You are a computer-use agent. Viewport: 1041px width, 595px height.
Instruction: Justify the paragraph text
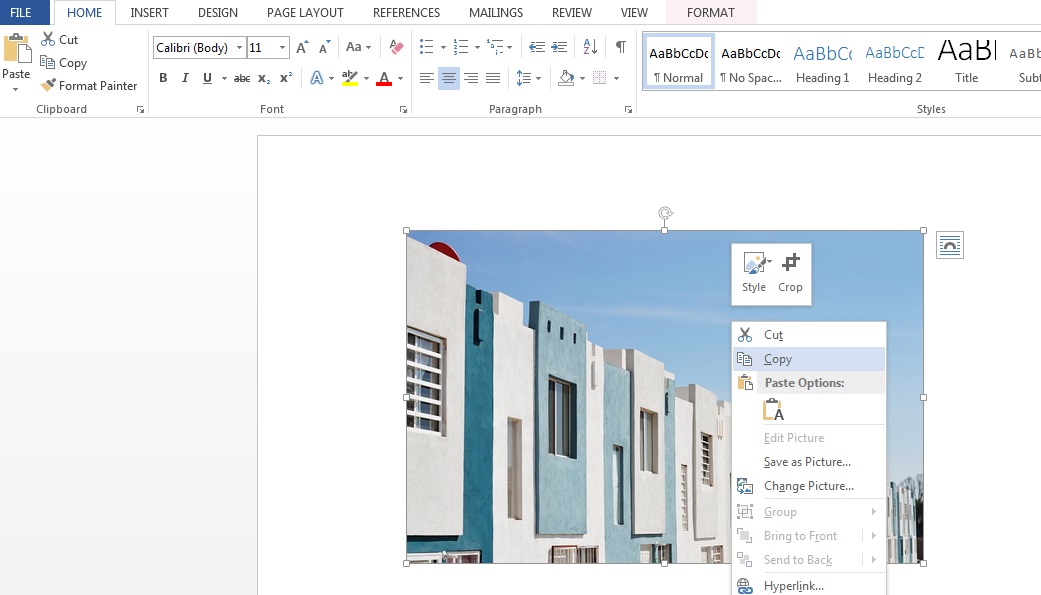pyautogui.click(x=493, y=78)
